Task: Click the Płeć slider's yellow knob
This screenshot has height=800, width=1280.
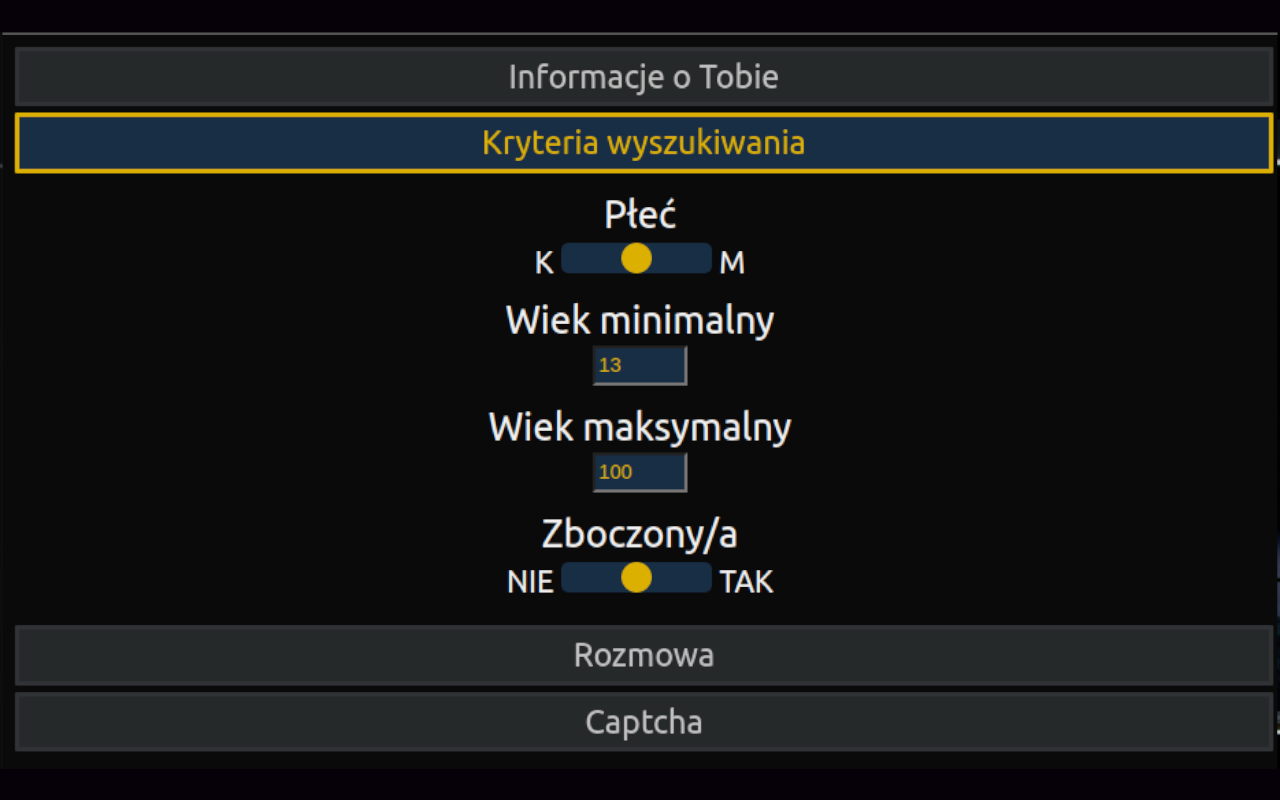Action: click(x=636, y=258)
